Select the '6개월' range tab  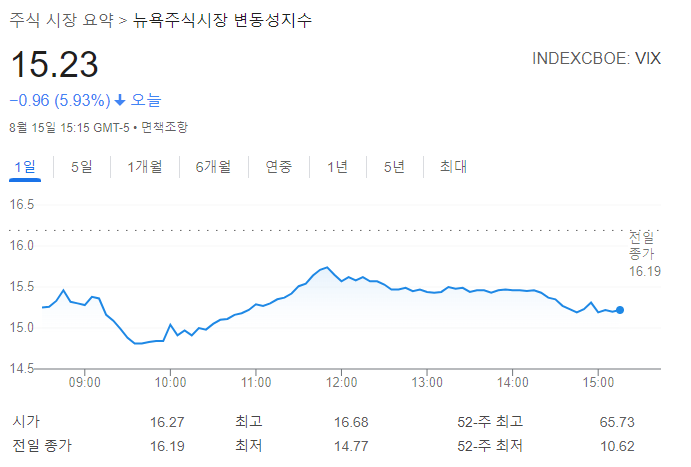click(213, 167)
